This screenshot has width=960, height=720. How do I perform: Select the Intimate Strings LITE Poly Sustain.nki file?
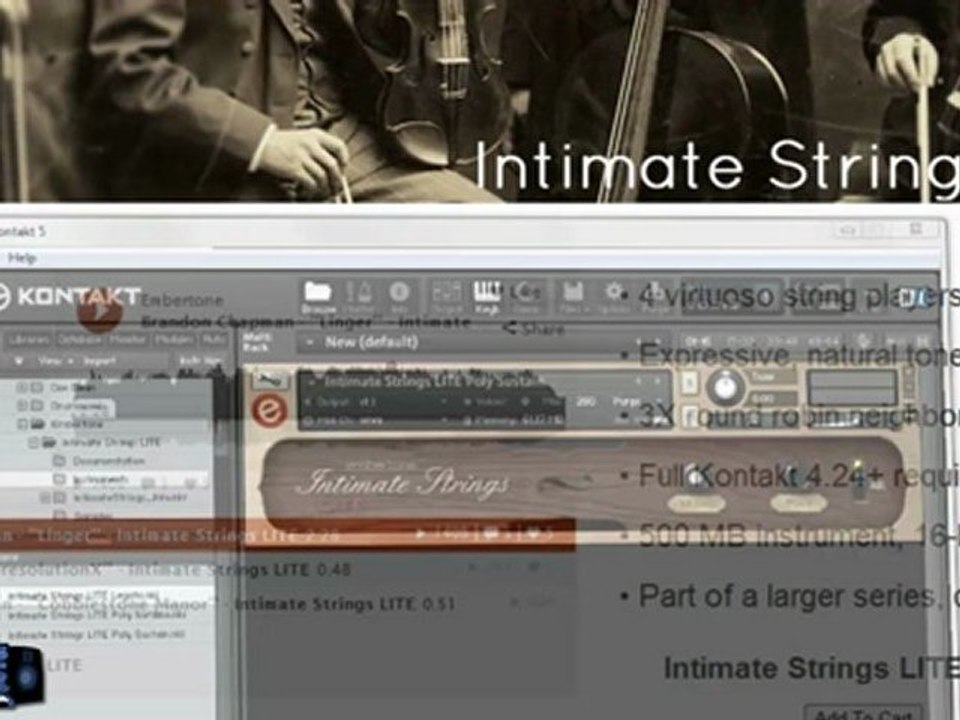tap(97, 635)
